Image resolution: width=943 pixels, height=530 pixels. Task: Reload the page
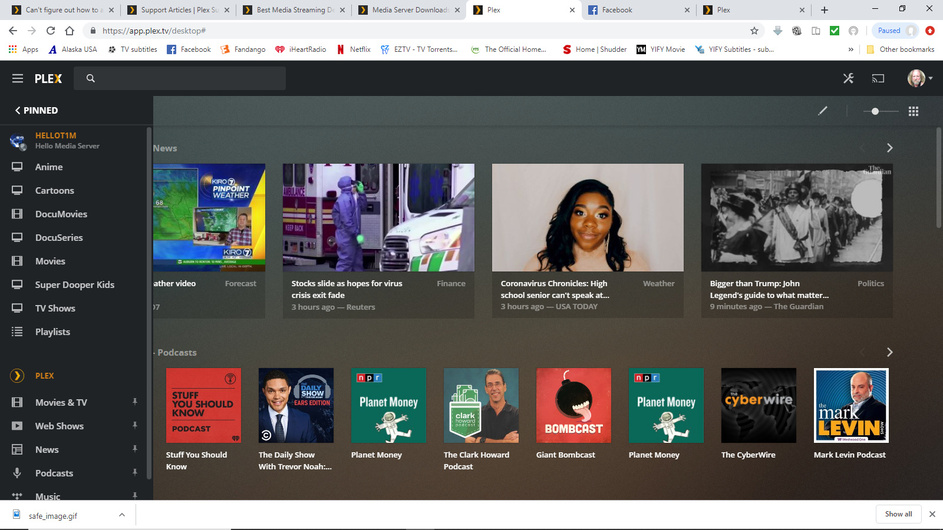click(51, 31)
